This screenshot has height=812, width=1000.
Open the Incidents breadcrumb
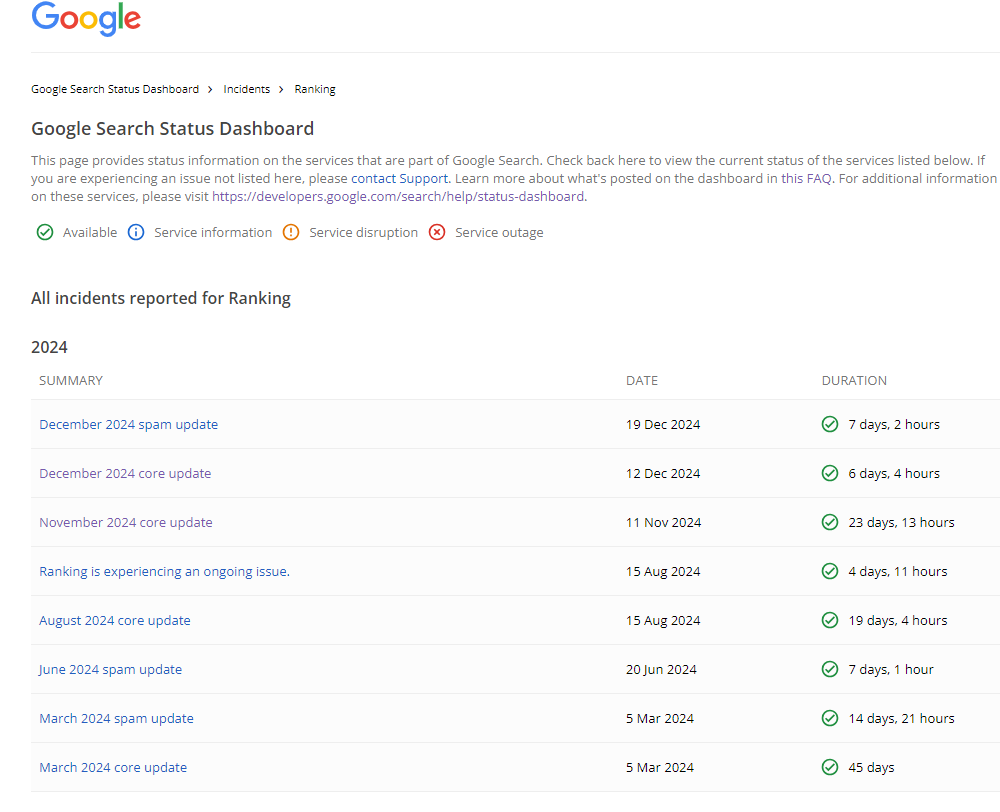(247, 89)
